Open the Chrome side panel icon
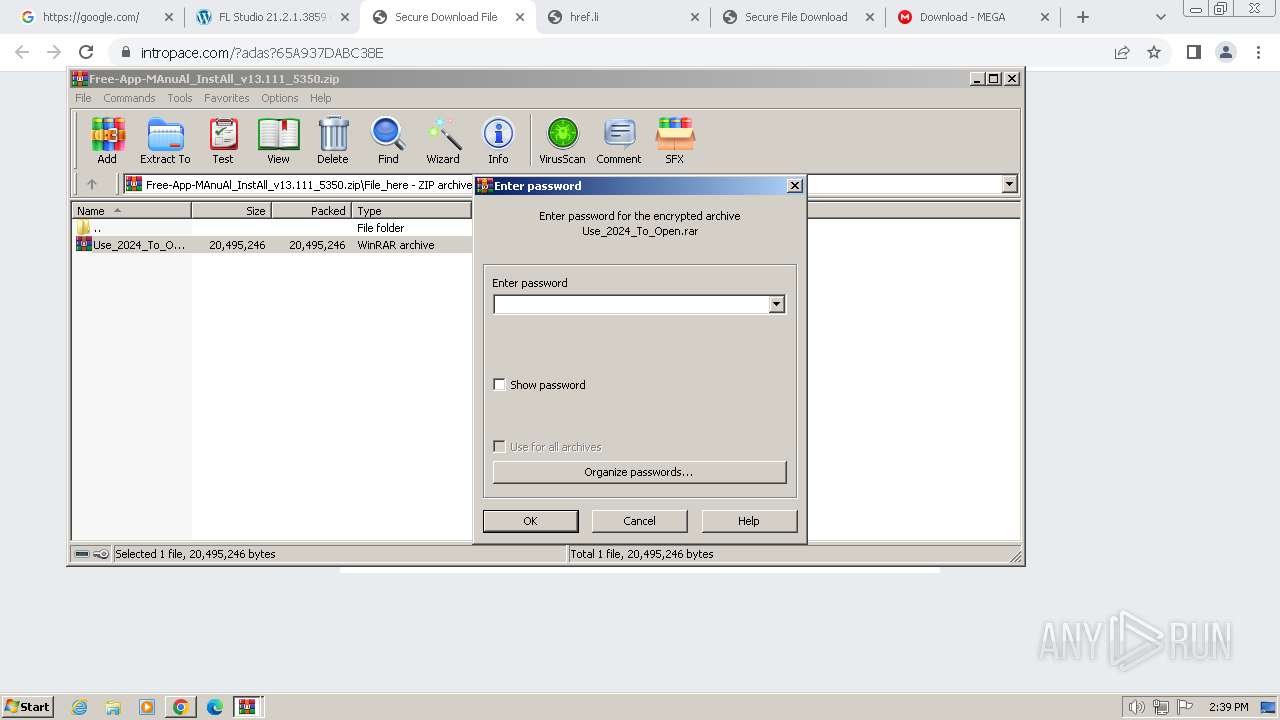The height and width of the screenshot is (720, 1280). 1193,52
